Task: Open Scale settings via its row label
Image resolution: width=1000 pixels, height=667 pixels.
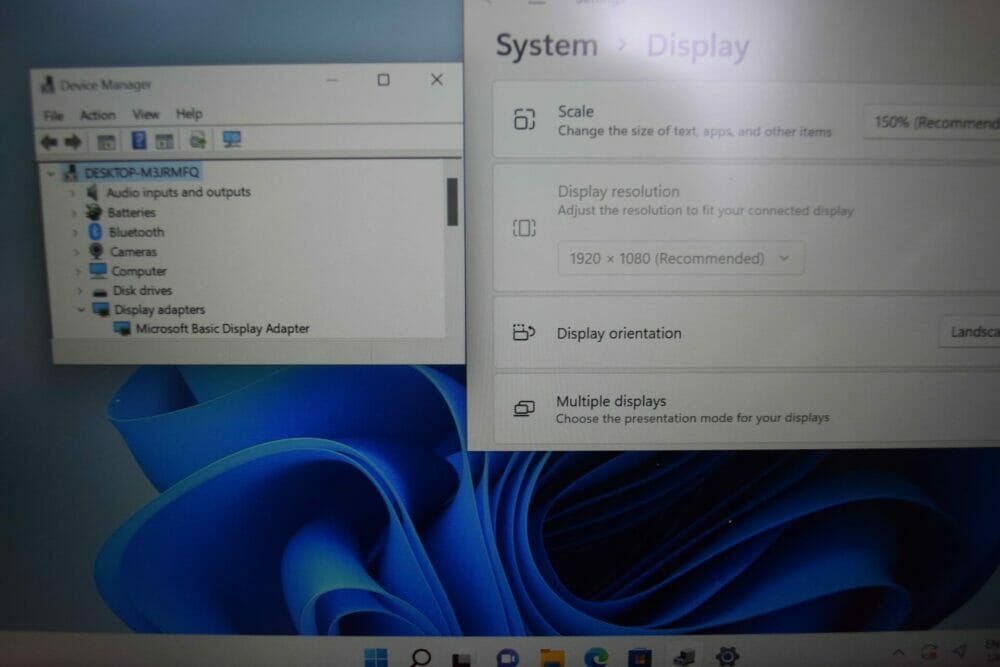Action: 575,112
